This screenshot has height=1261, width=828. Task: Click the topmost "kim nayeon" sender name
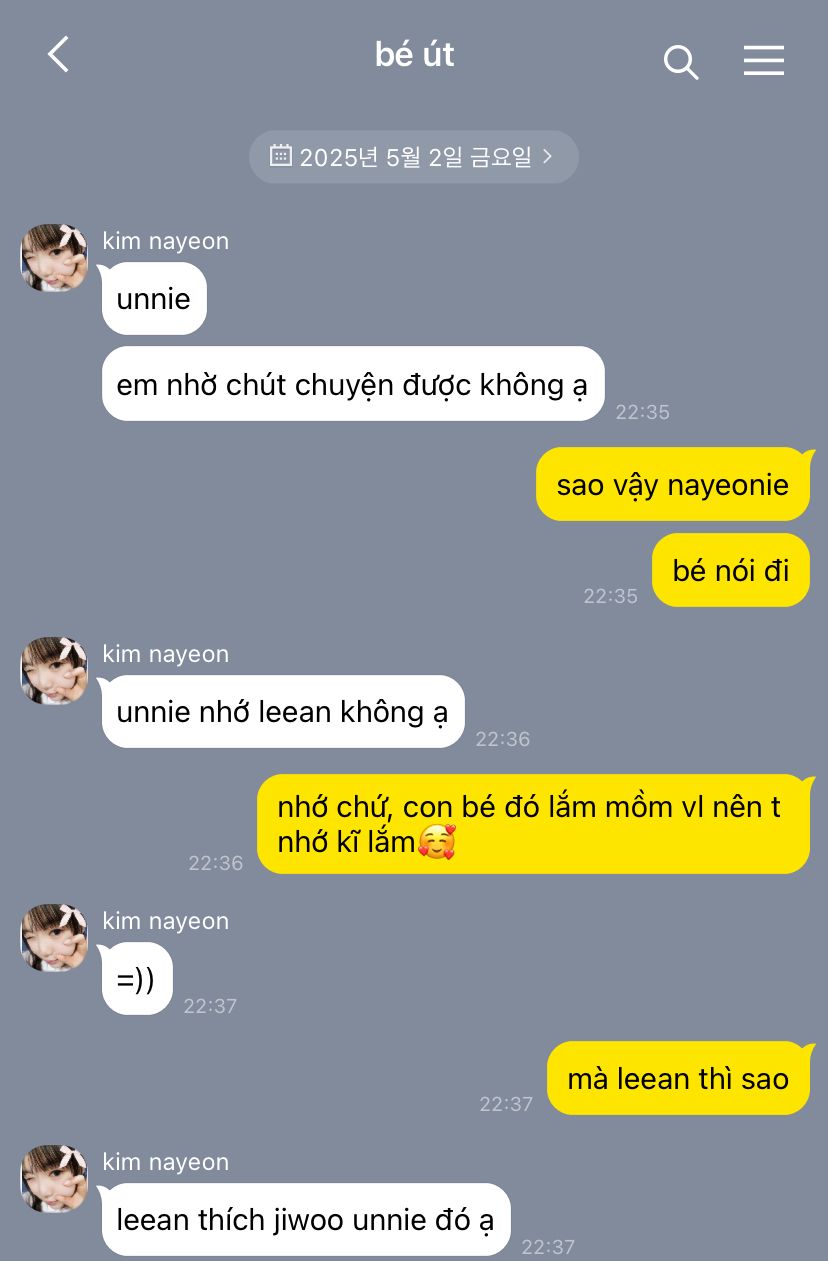166,241
